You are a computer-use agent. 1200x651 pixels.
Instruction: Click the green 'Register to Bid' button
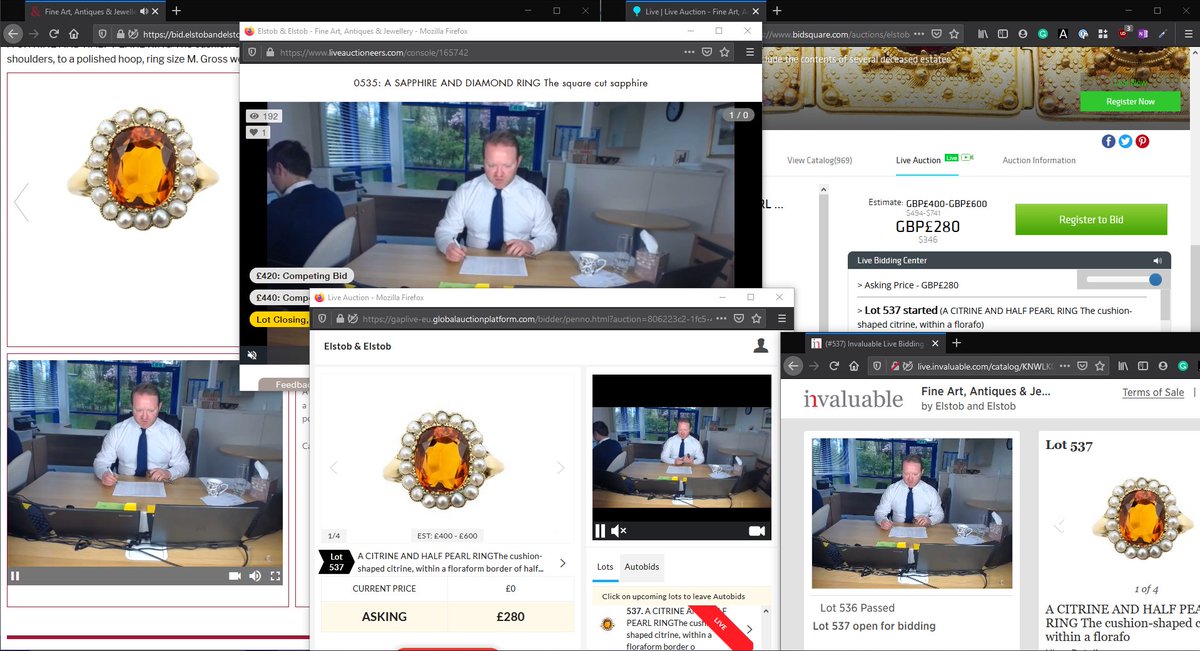click(1091, 220)
